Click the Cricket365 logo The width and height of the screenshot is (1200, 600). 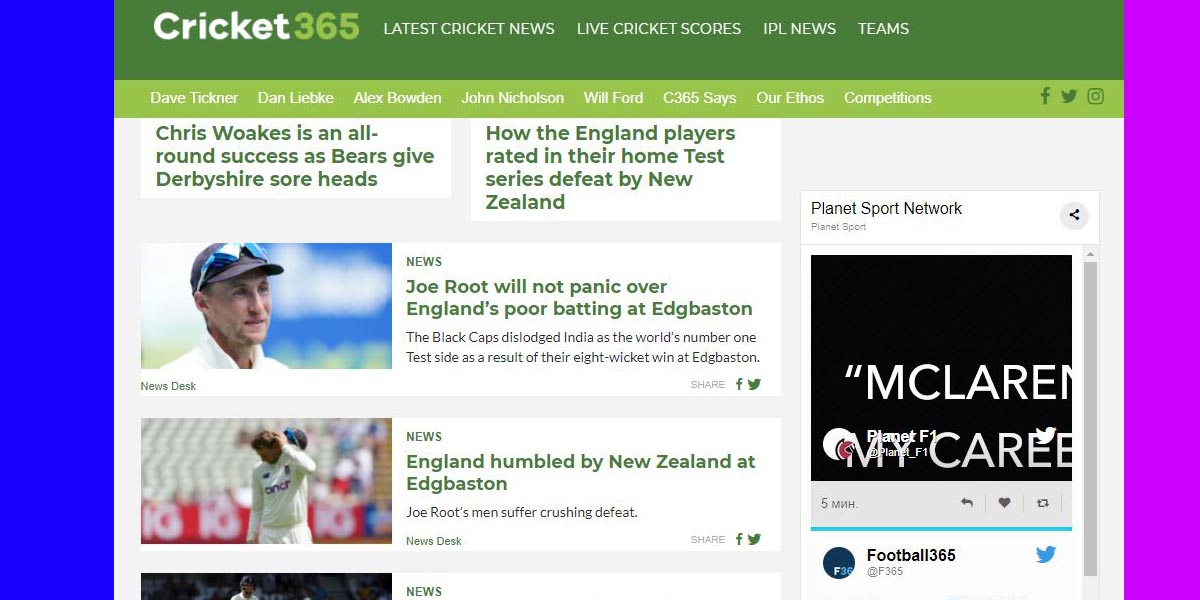[256, 27]
